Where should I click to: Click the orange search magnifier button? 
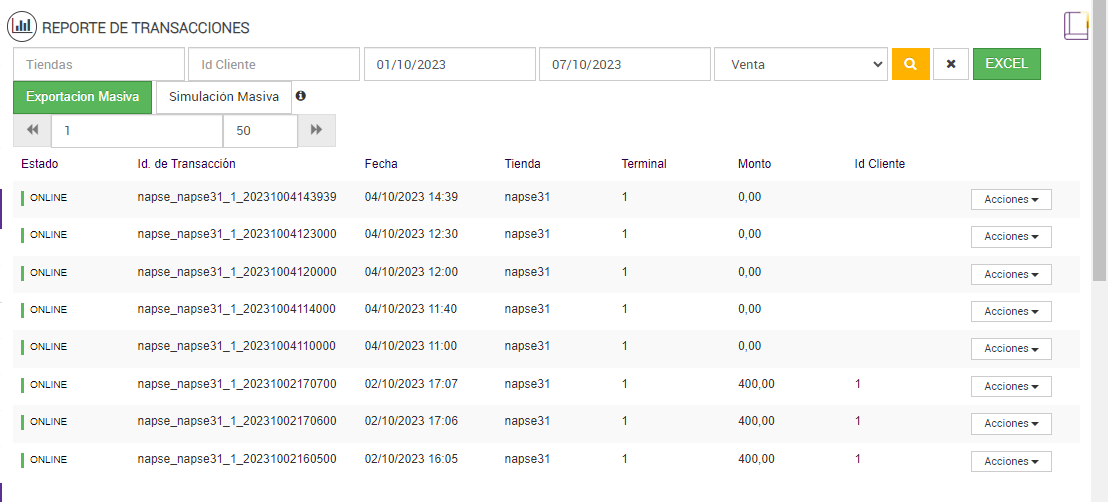click(x=910, y=64)
